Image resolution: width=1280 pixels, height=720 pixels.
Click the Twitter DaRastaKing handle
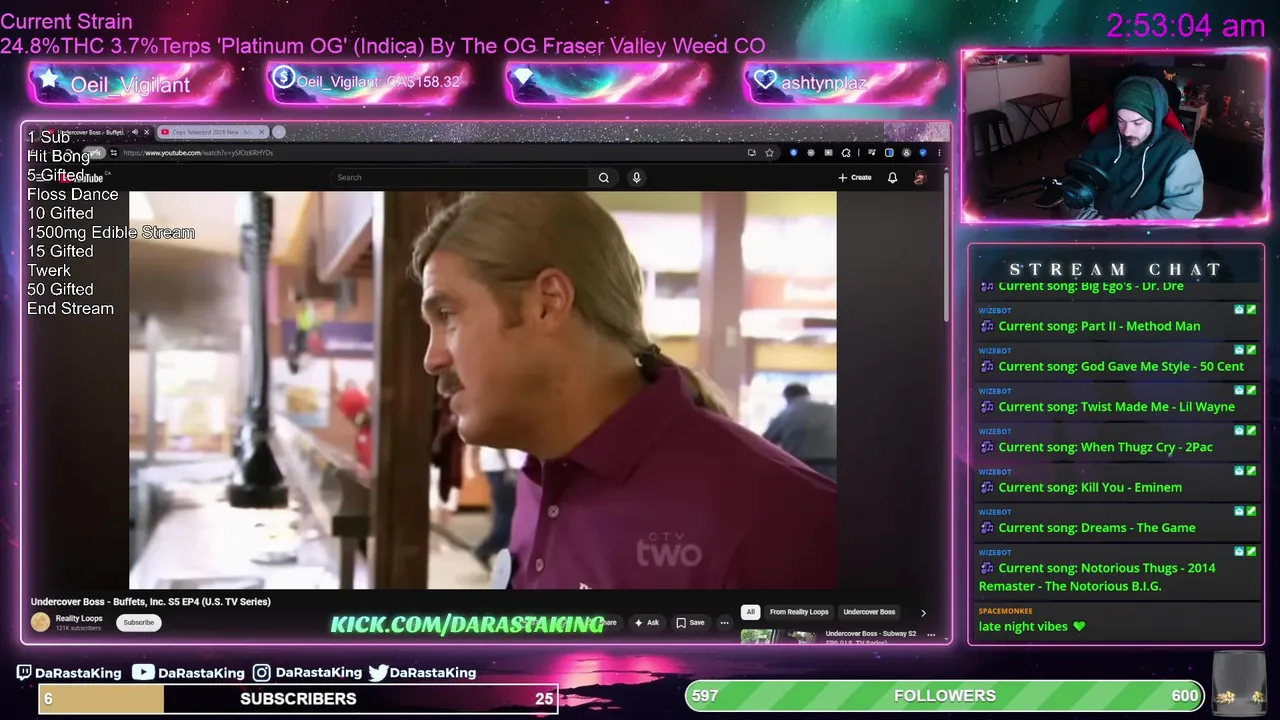(x=422, y=673)
